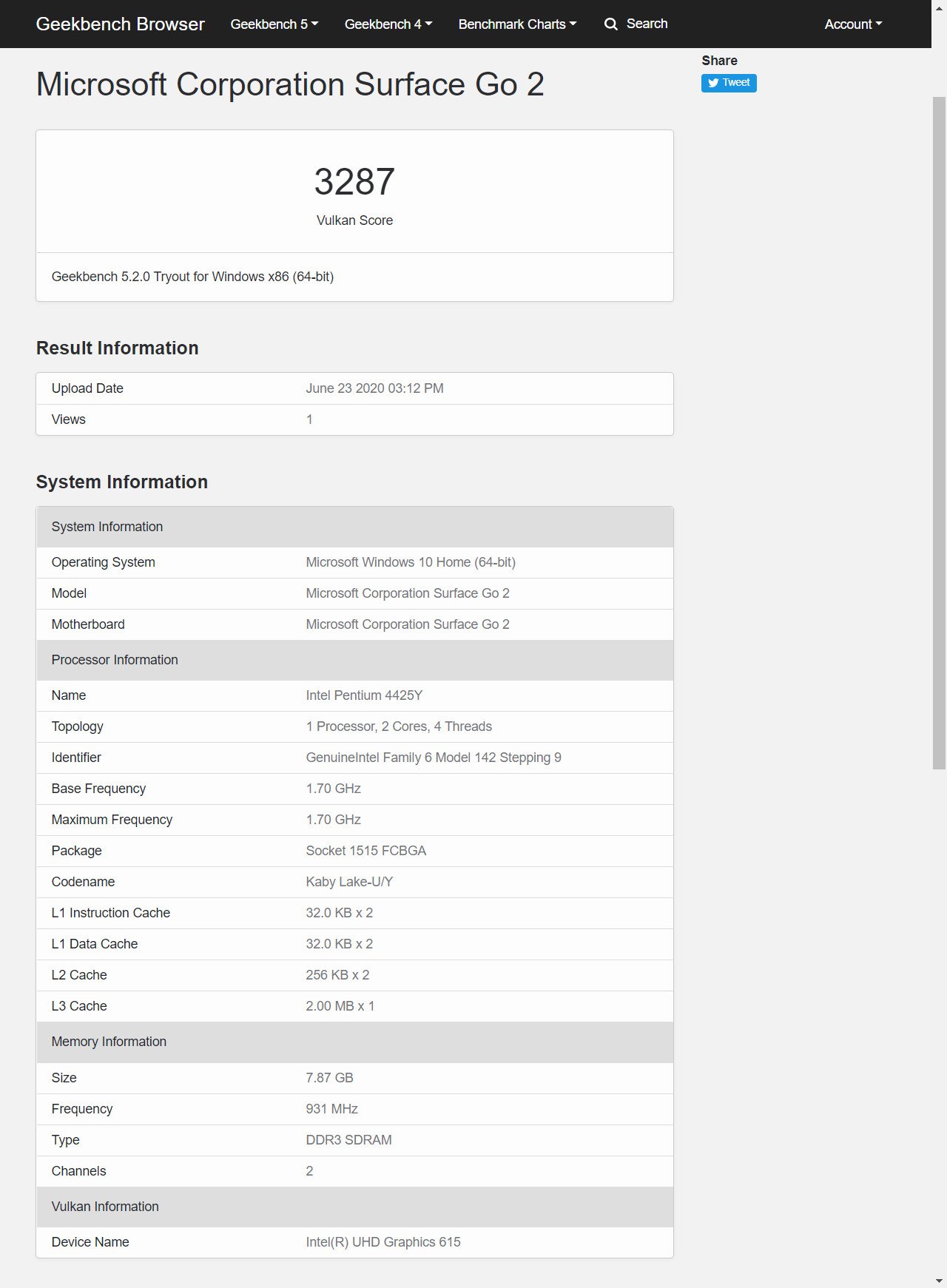
Task: Click the GenuineIntel Family 6 identifier value
Action: [x=434, y=758]
